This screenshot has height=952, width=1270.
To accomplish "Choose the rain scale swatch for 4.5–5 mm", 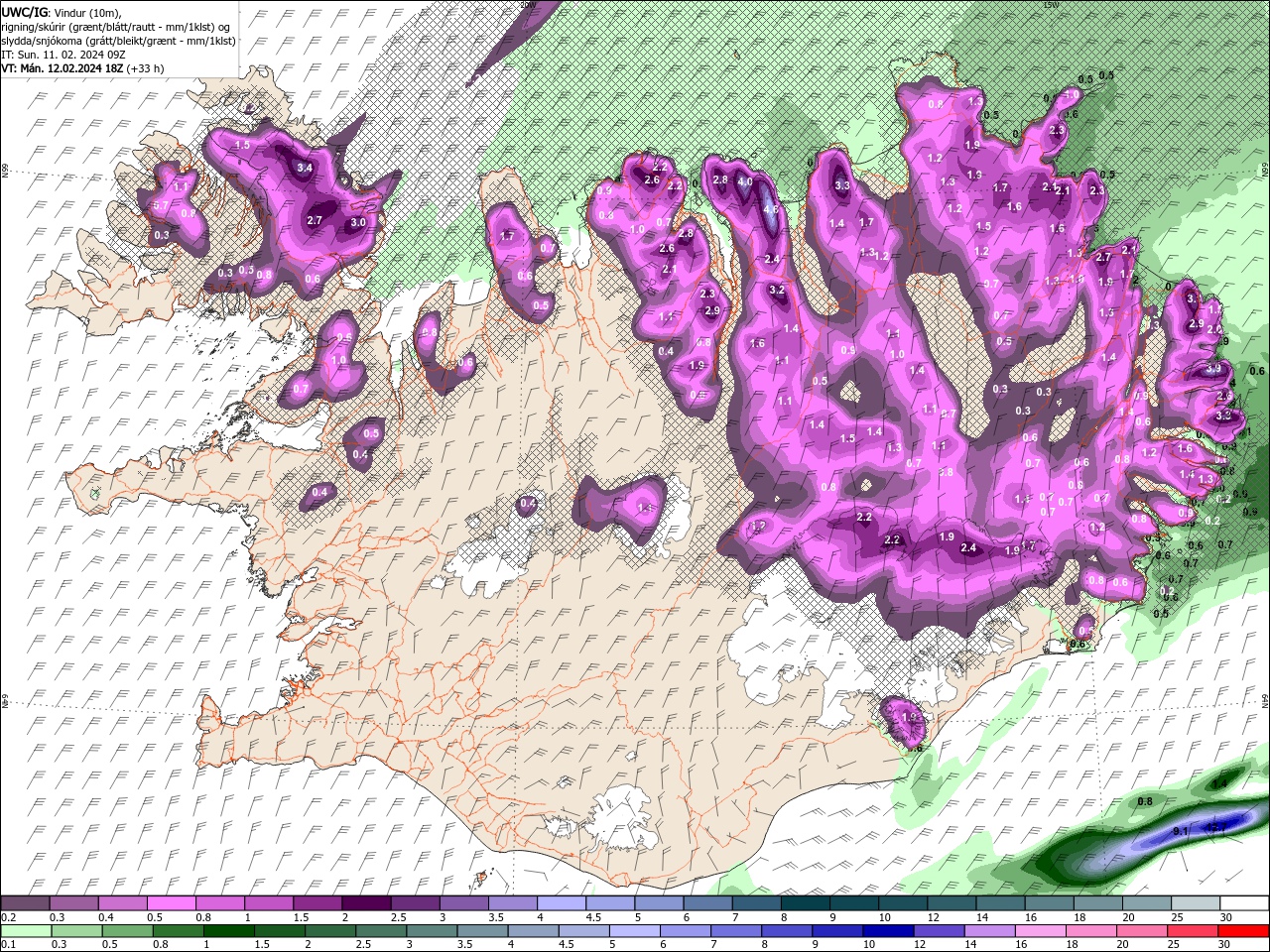I will [582, 931].
